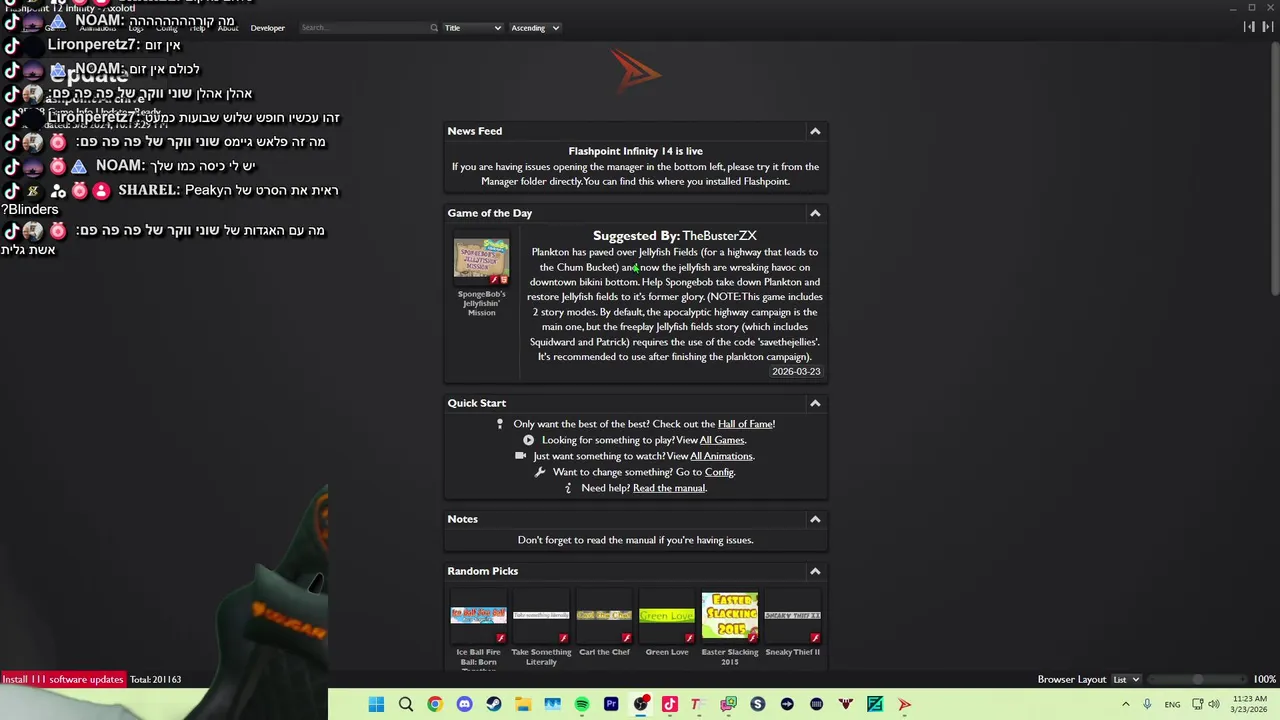Collapse the Notes section
This screenshot has width=1280, height=720.
815,519
